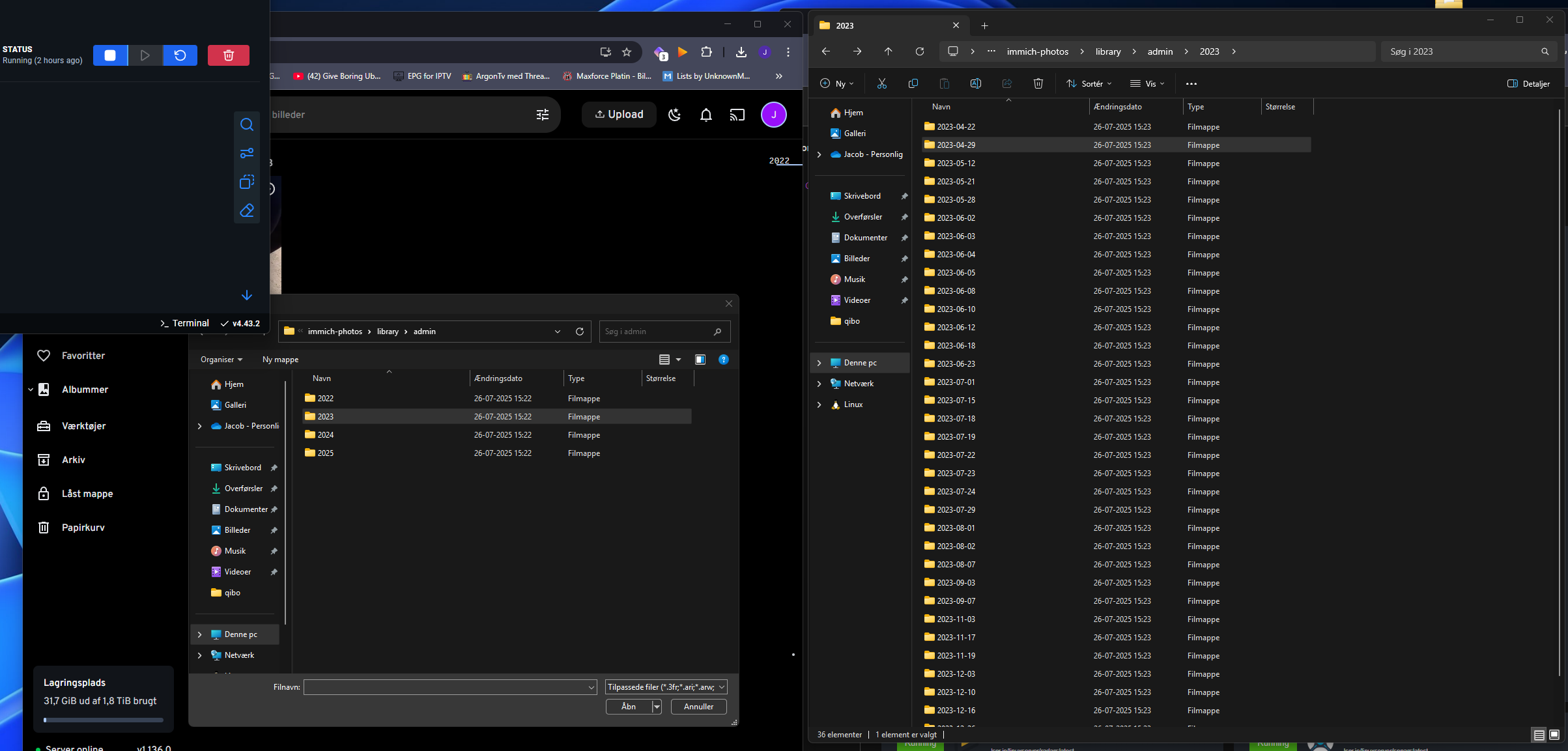Open the Sortér dropdown menu
The image size is (1568, 751).
pos(1089,83)
